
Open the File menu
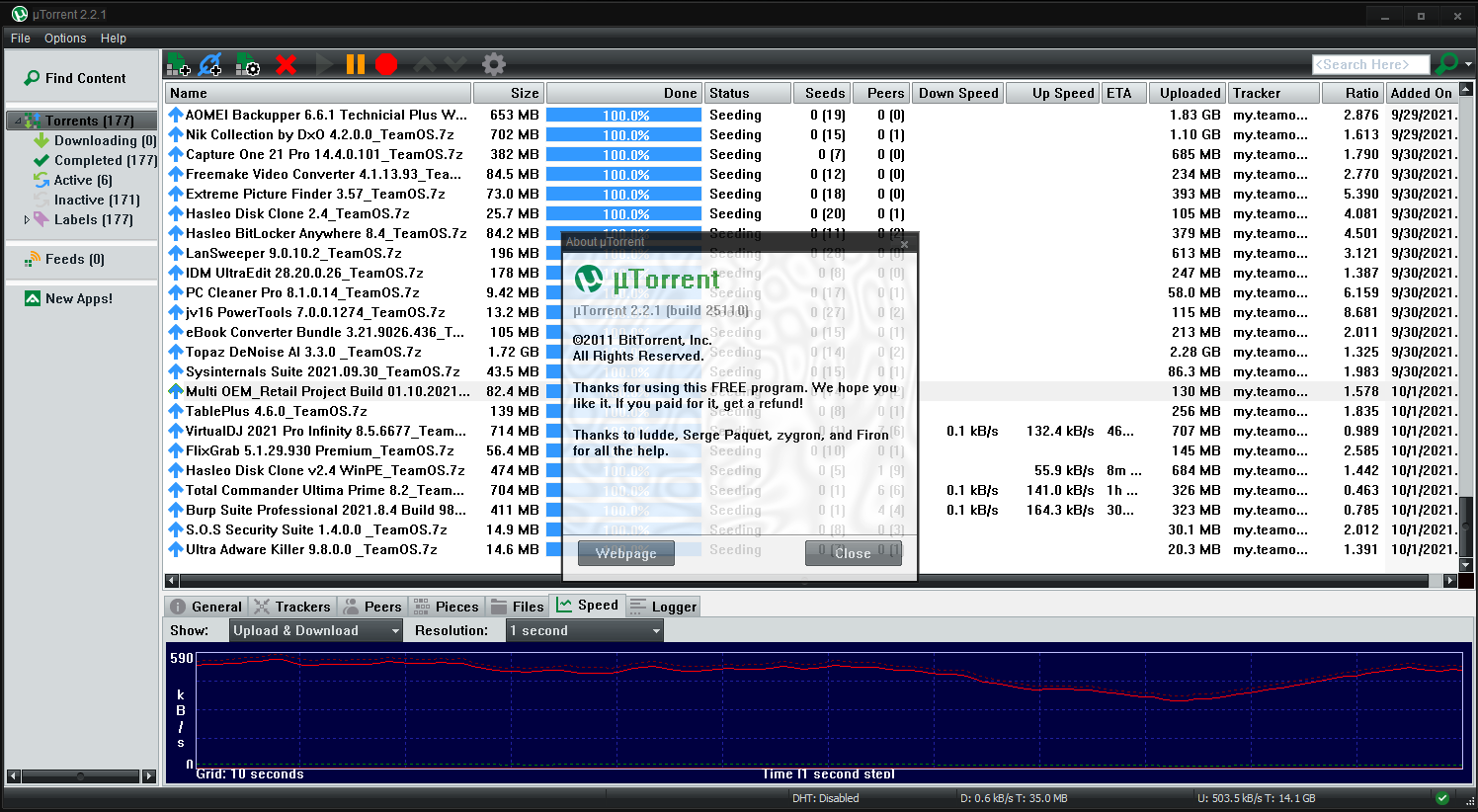pos(20,39)
